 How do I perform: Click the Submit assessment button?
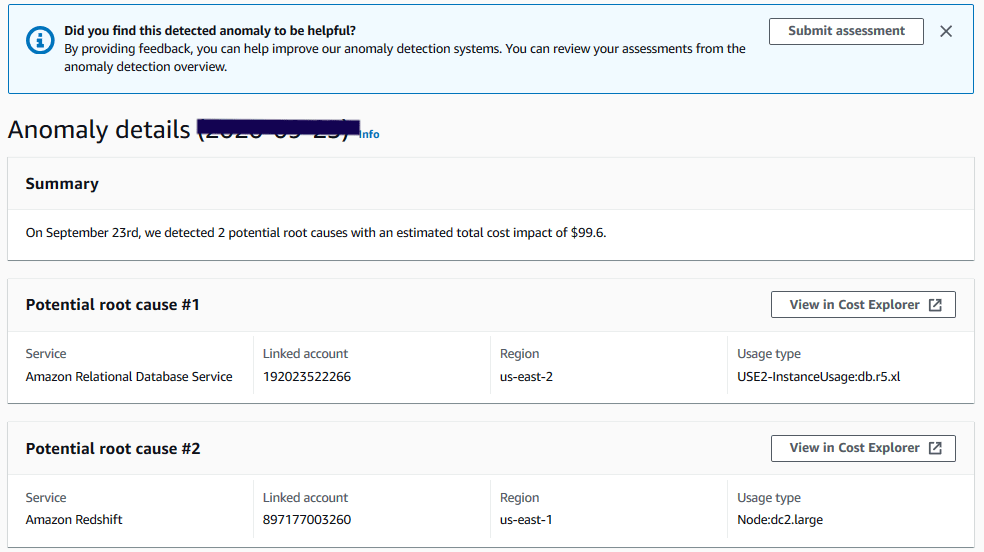[846, 31]
